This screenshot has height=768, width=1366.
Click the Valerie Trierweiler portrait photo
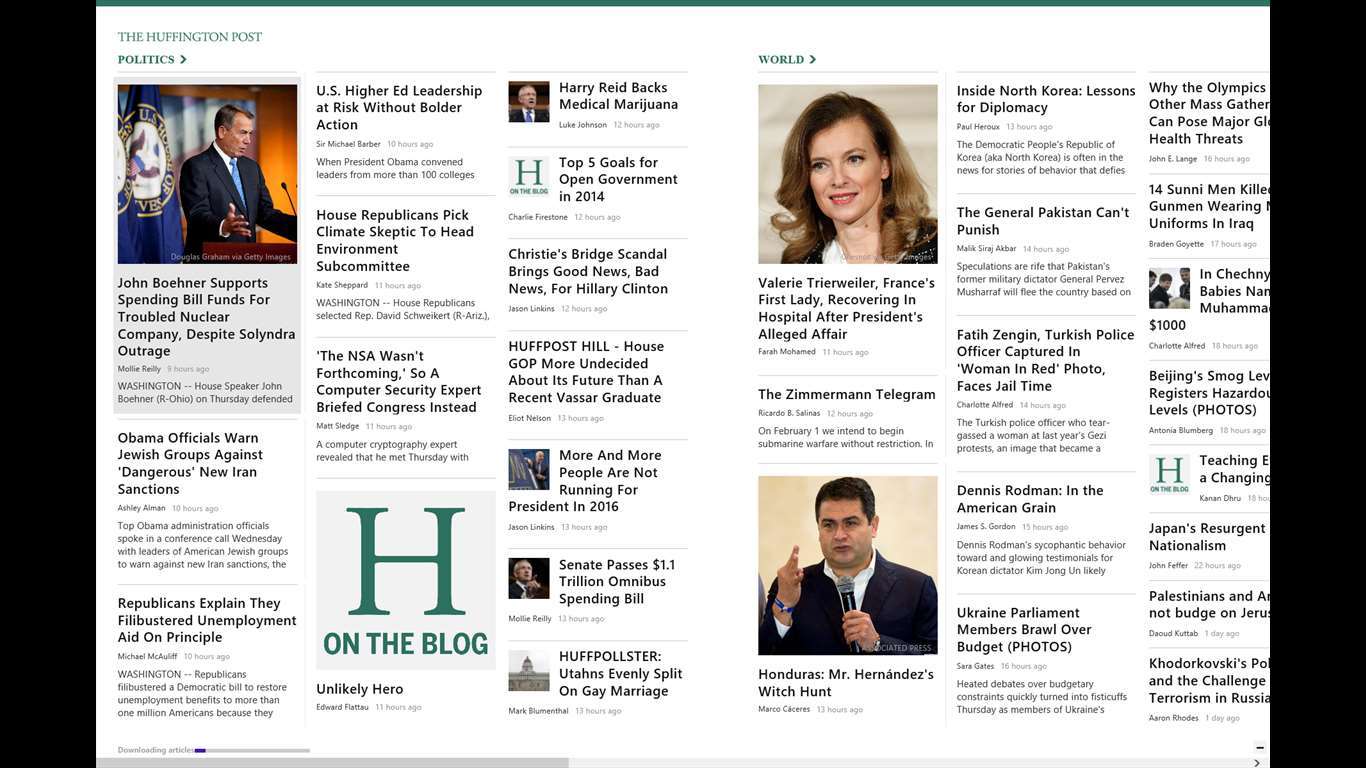point(847,174)
